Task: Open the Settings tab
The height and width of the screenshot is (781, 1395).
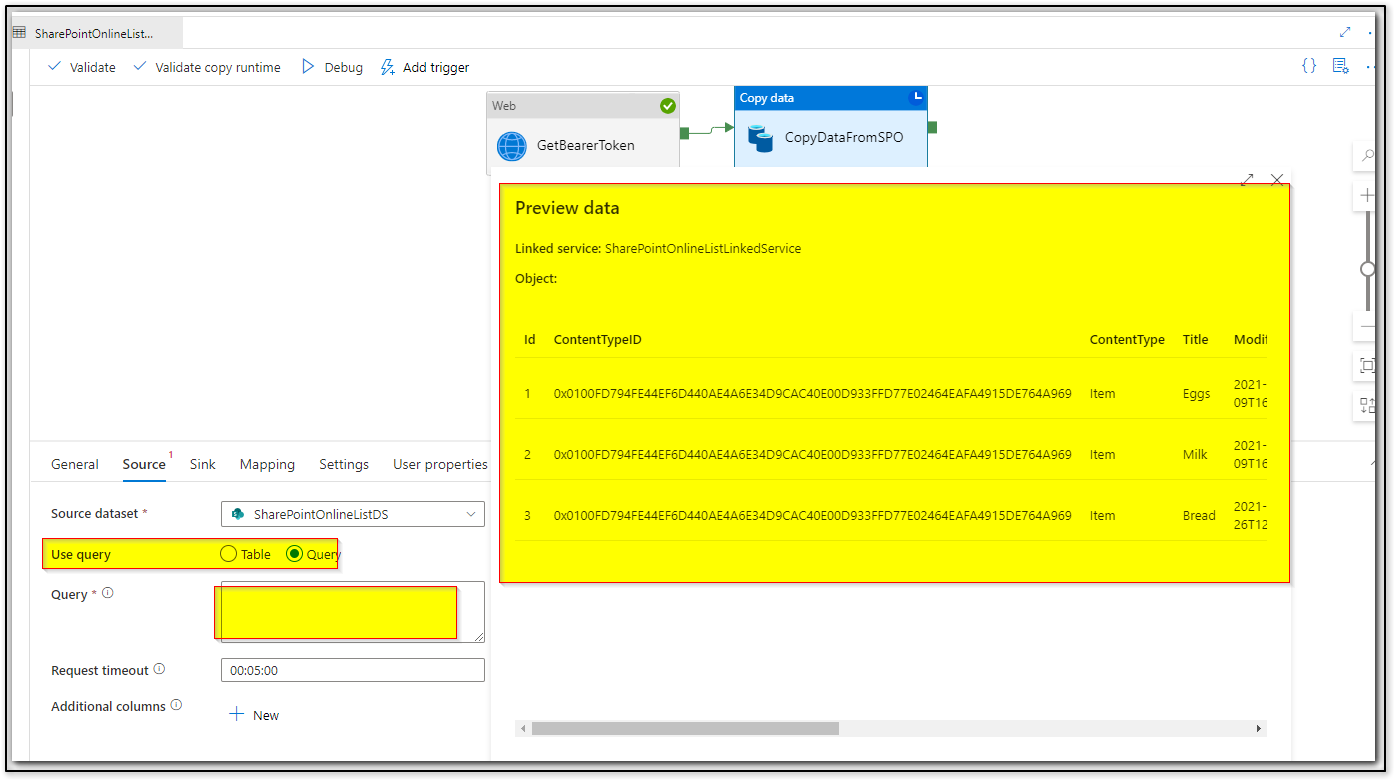Action: [344, 464]
